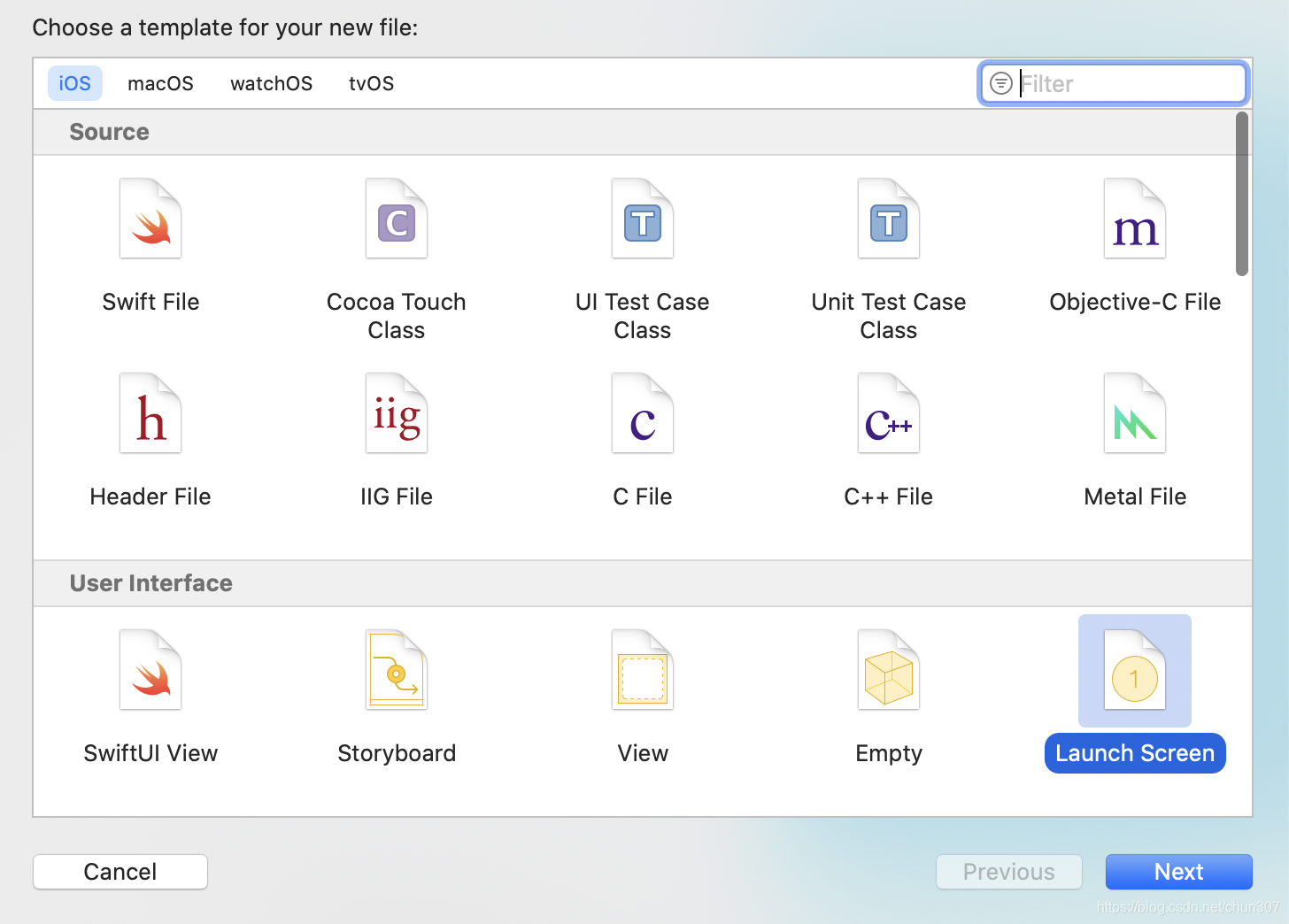Select the Swift File template icon

tap(151, 219)
